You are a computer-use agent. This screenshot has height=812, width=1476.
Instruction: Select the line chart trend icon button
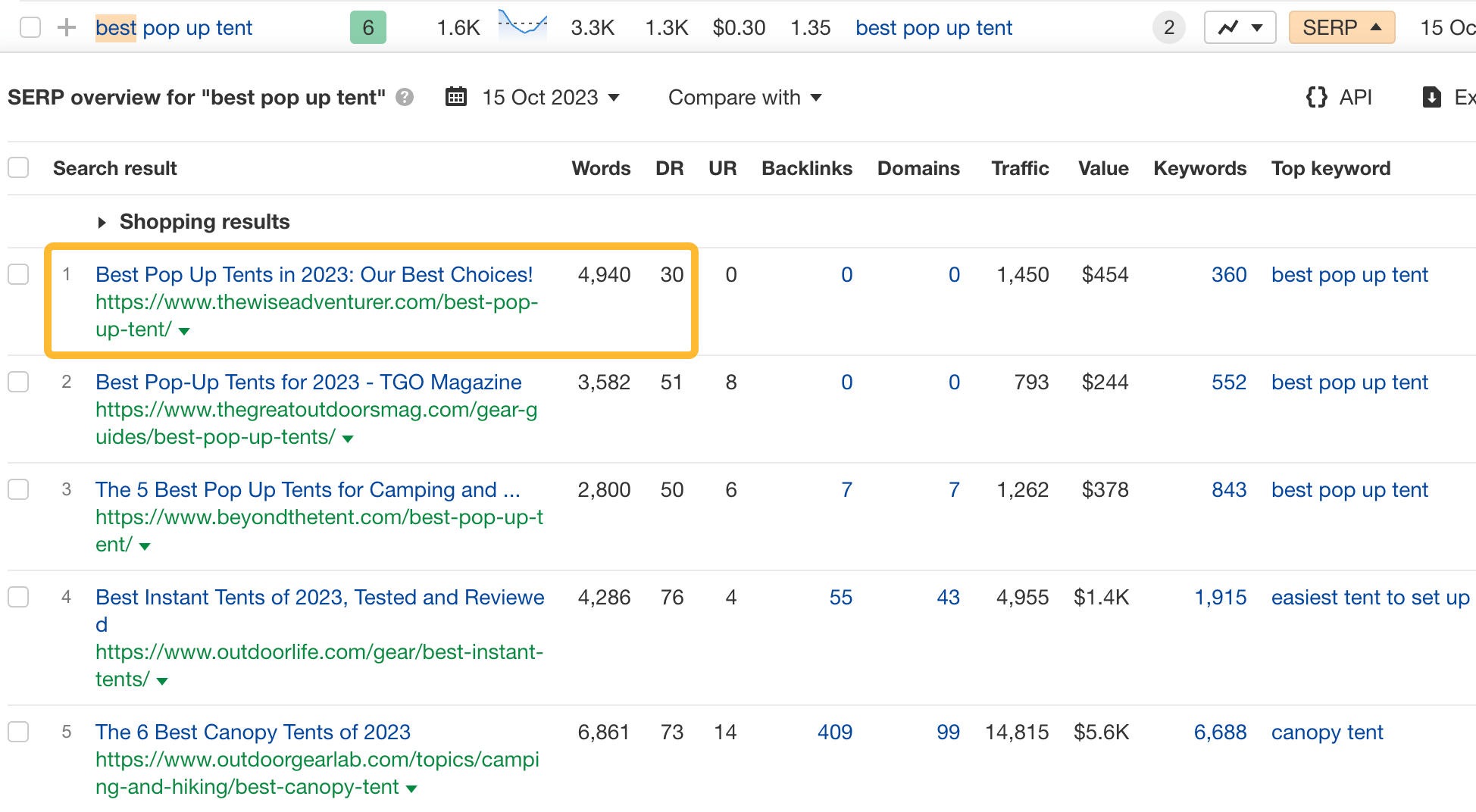[x=1240, y=27]
